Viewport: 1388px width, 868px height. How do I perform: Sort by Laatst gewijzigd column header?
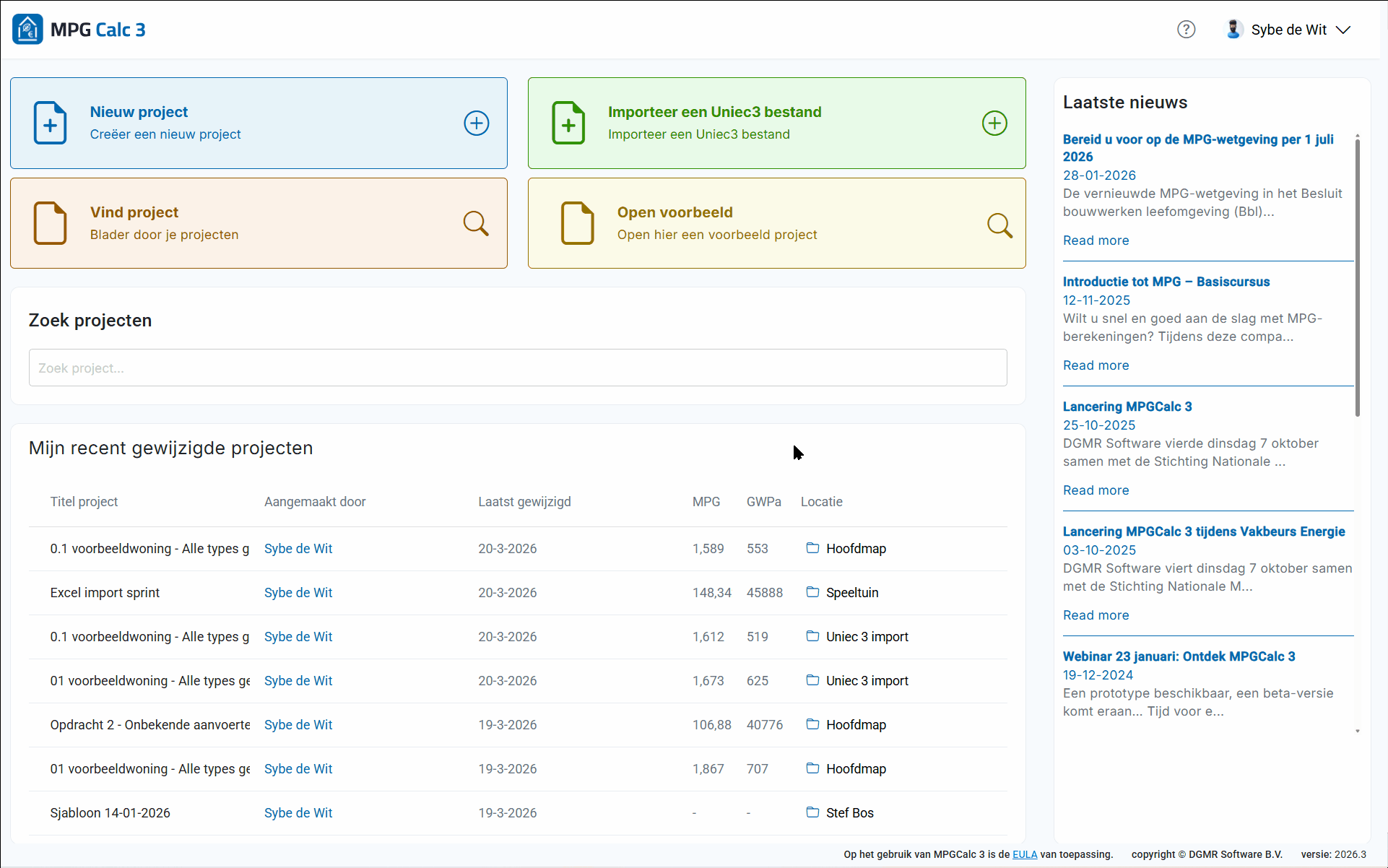[524, 502]
